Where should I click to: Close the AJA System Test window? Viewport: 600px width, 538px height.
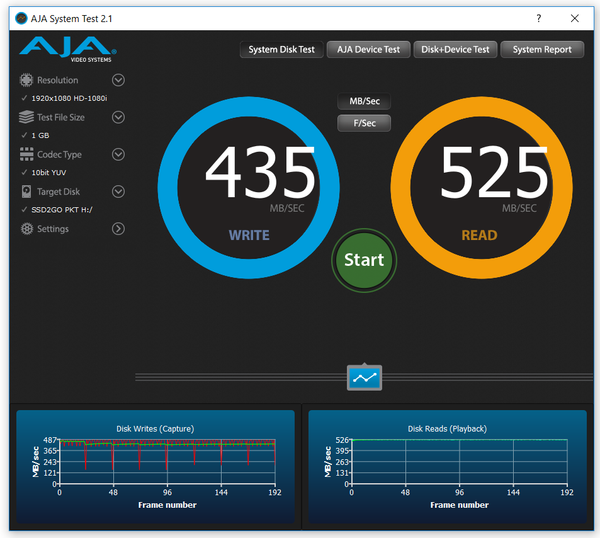[575, 18]
